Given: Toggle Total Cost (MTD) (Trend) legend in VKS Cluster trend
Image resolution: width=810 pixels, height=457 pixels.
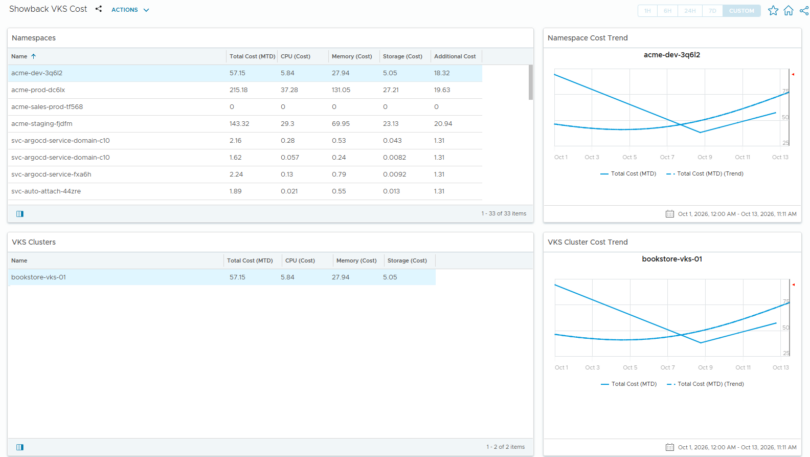Looking at the screenshot, I should [705, 384].
